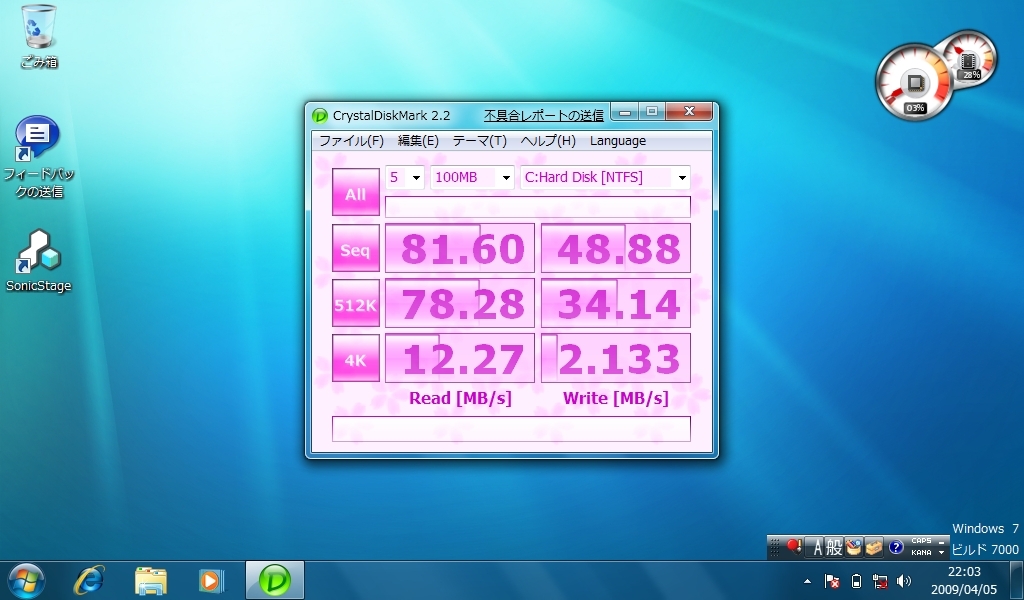Click the 不具合レポートの送信 link
The width and height of the screenshot is (1024, 600).
(543, 116)
